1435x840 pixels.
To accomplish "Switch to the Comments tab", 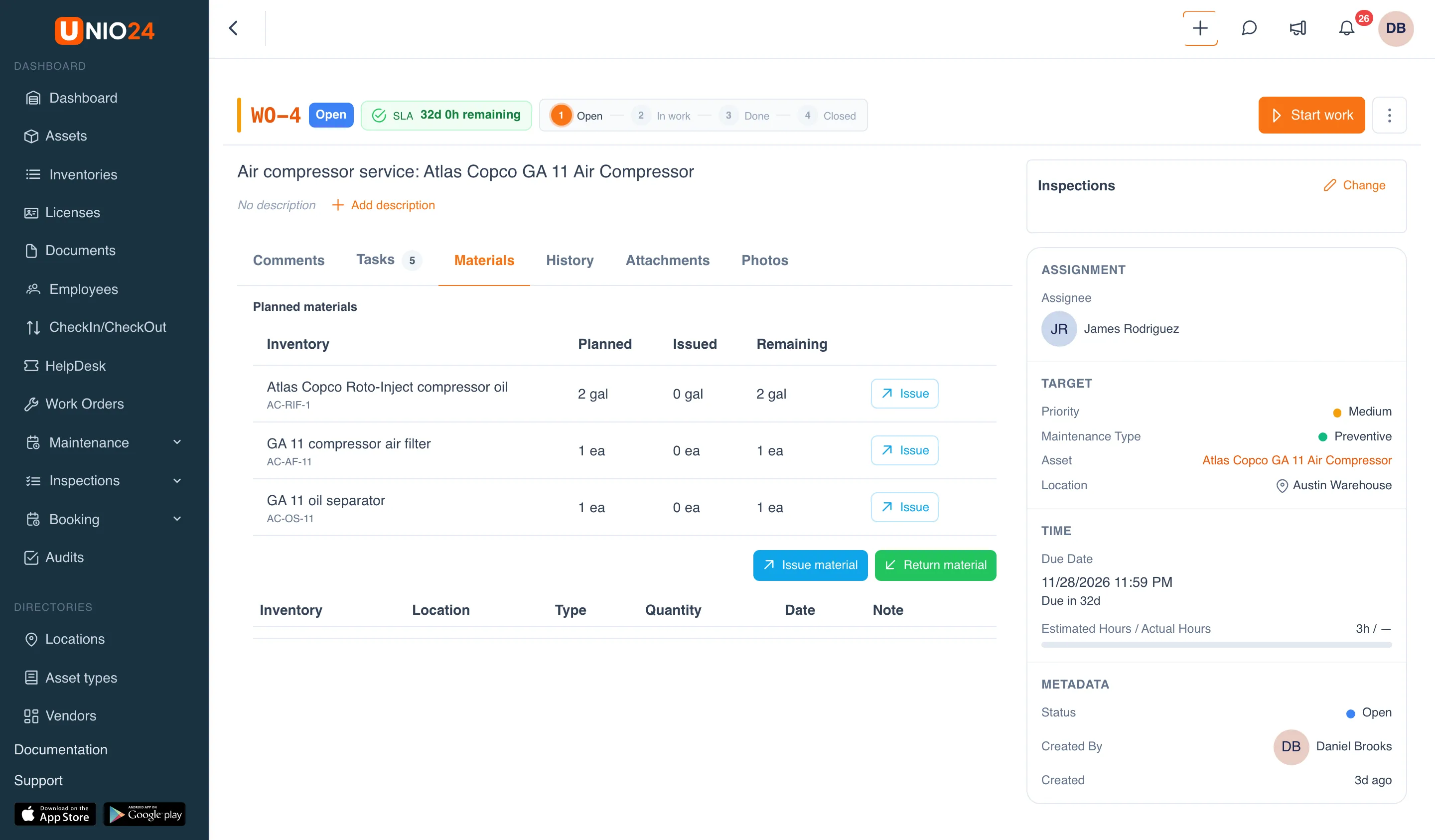I will [x=288, y=260].
